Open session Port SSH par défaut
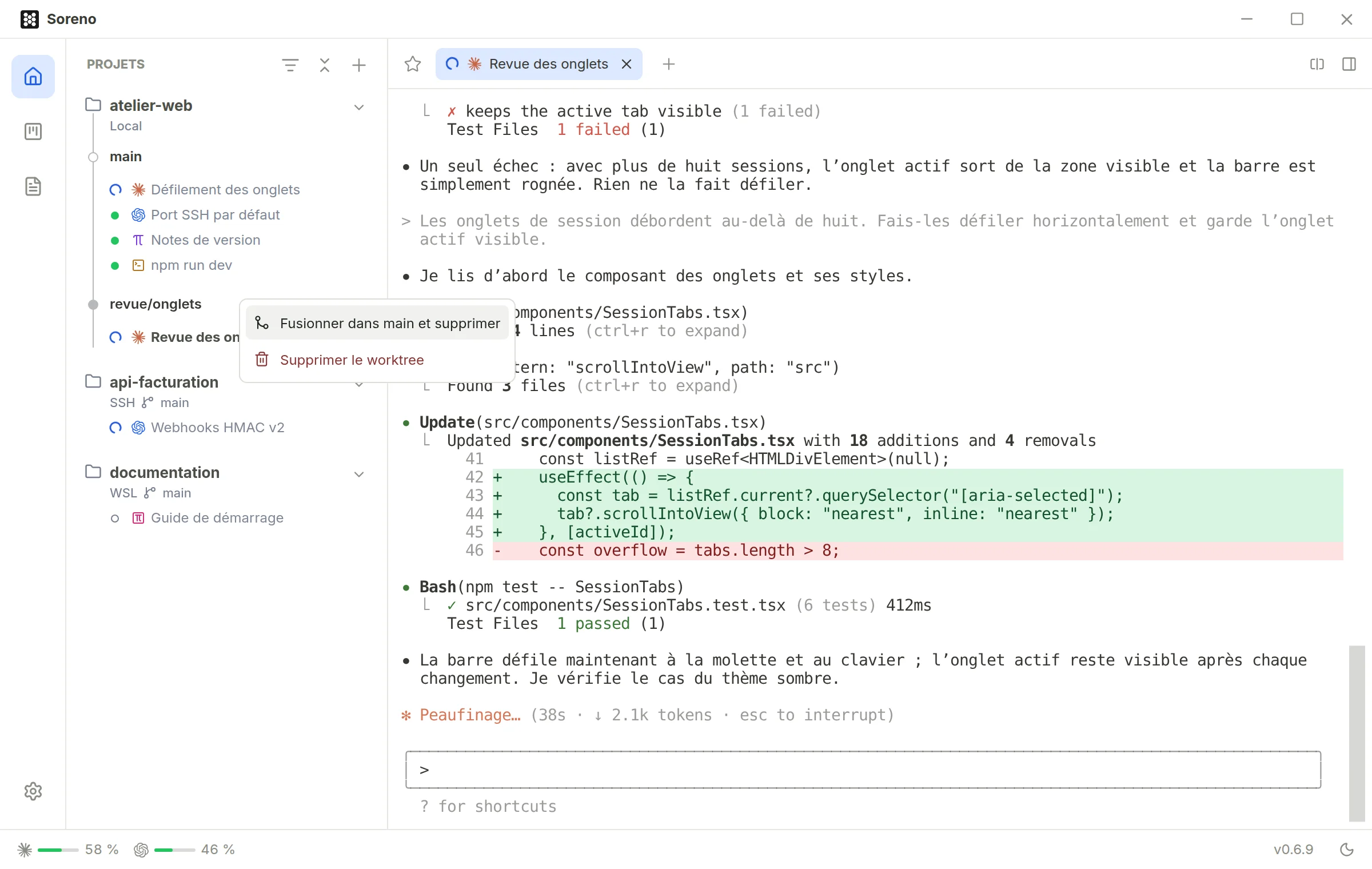This screenshot has width=1372, height=869. (215, 214)
